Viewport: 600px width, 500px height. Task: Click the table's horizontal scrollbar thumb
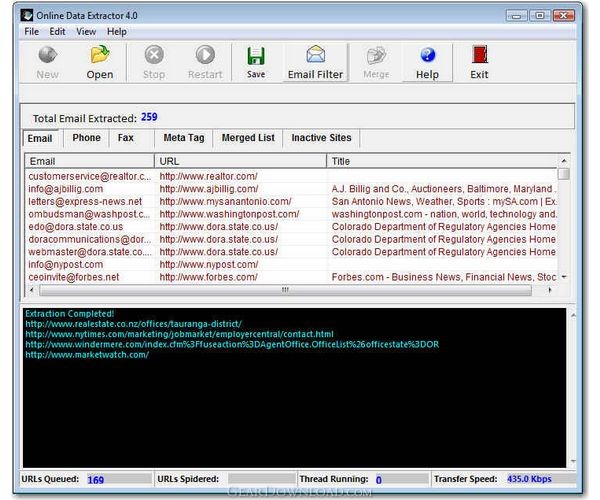[x=285, y=290]
